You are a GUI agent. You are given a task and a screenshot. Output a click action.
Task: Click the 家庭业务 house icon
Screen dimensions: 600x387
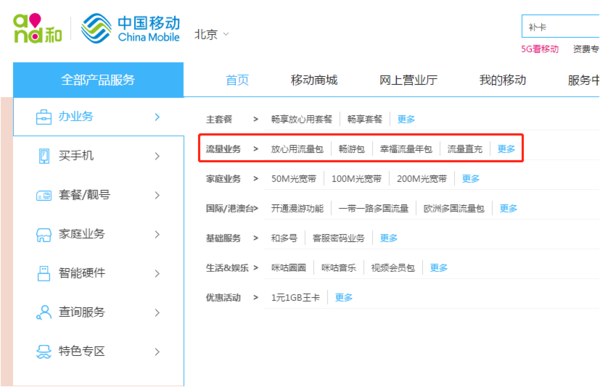(x=44, y=235)
